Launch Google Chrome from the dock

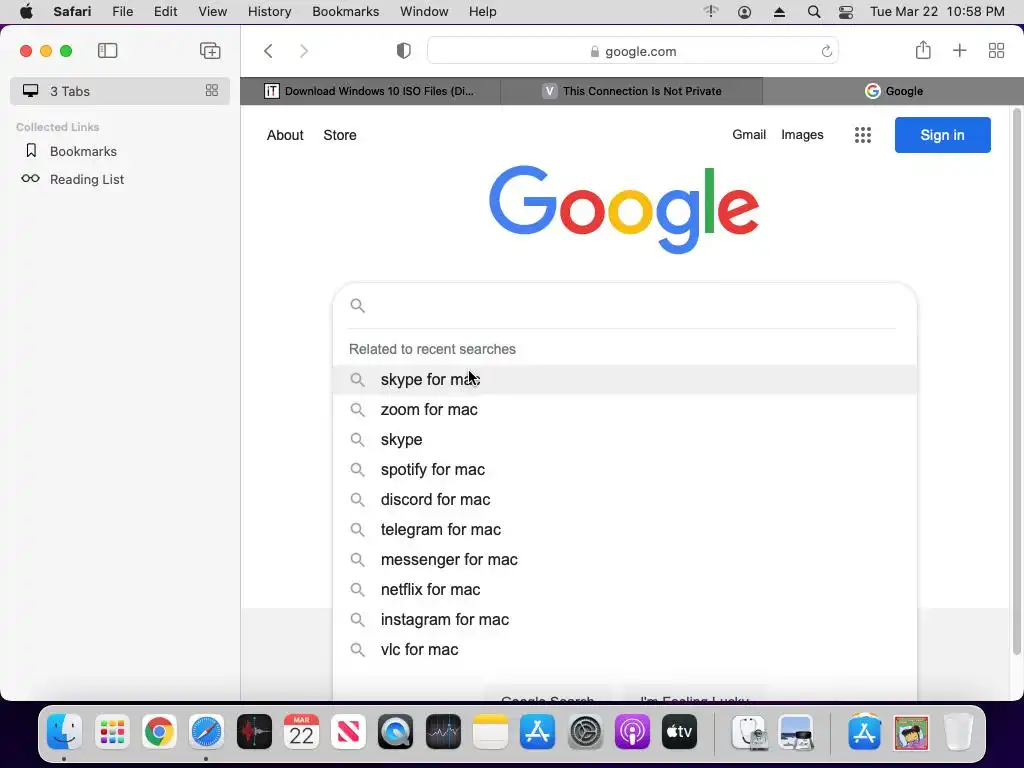[159, 732]
